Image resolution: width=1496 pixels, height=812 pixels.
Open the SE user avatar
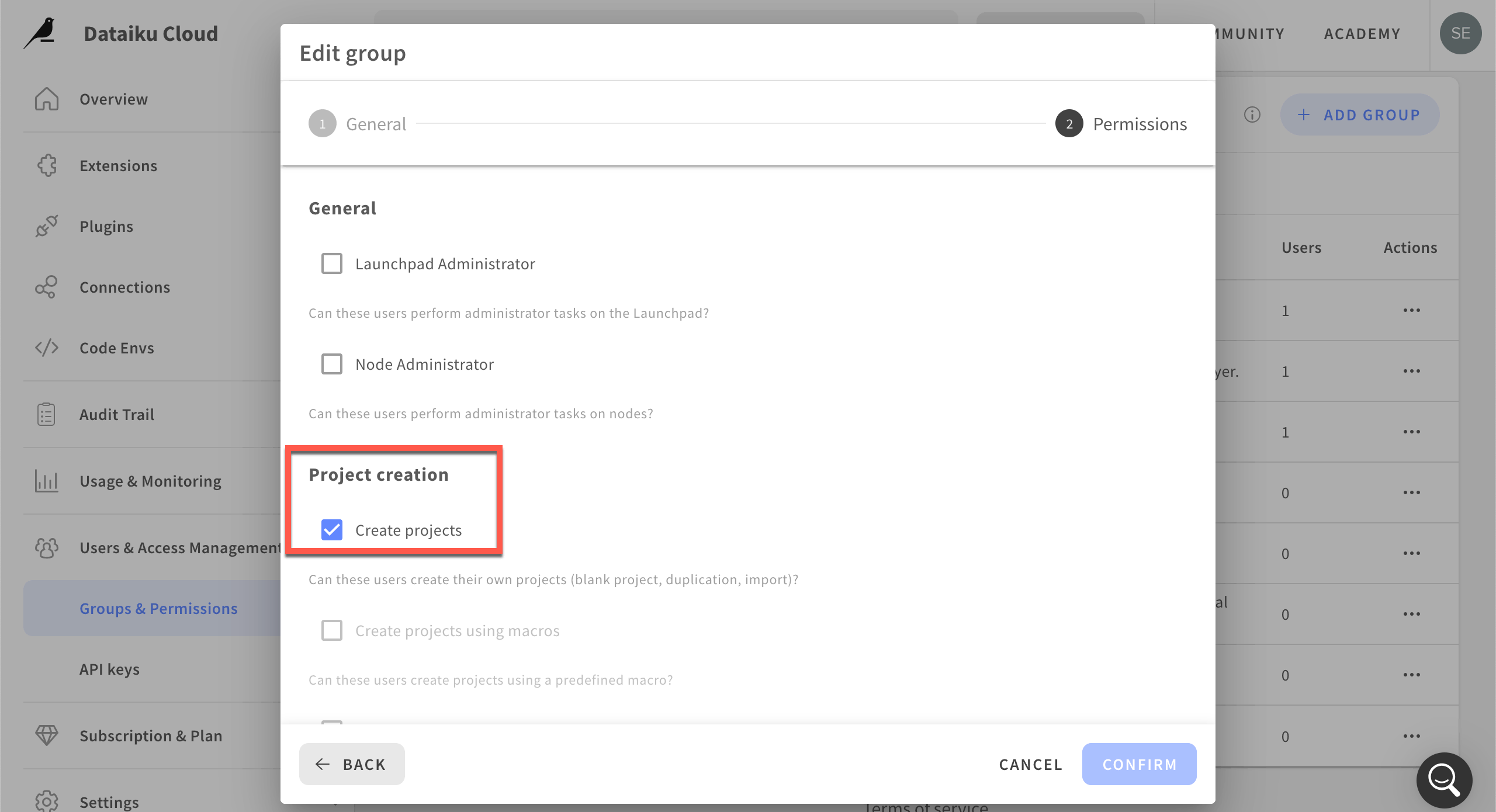(x=1460, y=33)
